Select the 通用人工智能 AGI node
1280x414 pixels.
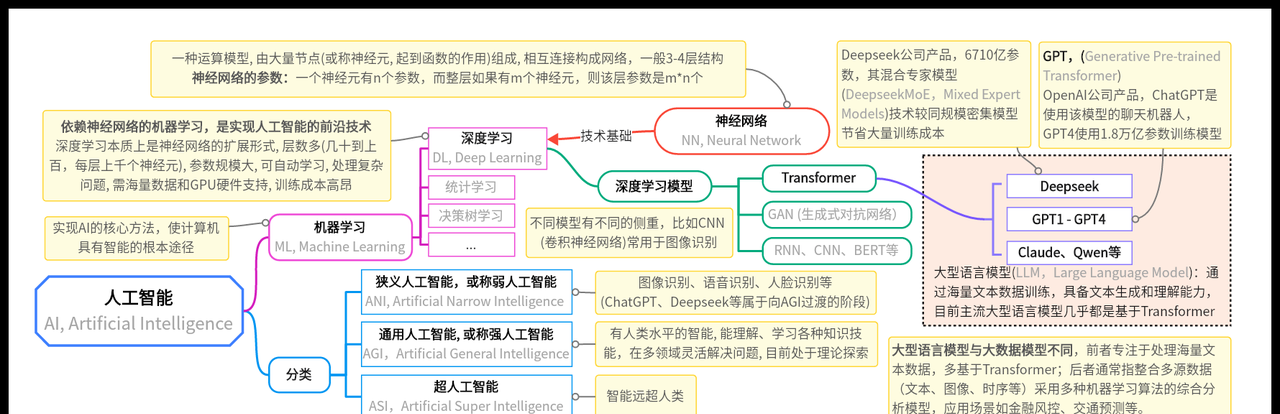coord(465,343)
